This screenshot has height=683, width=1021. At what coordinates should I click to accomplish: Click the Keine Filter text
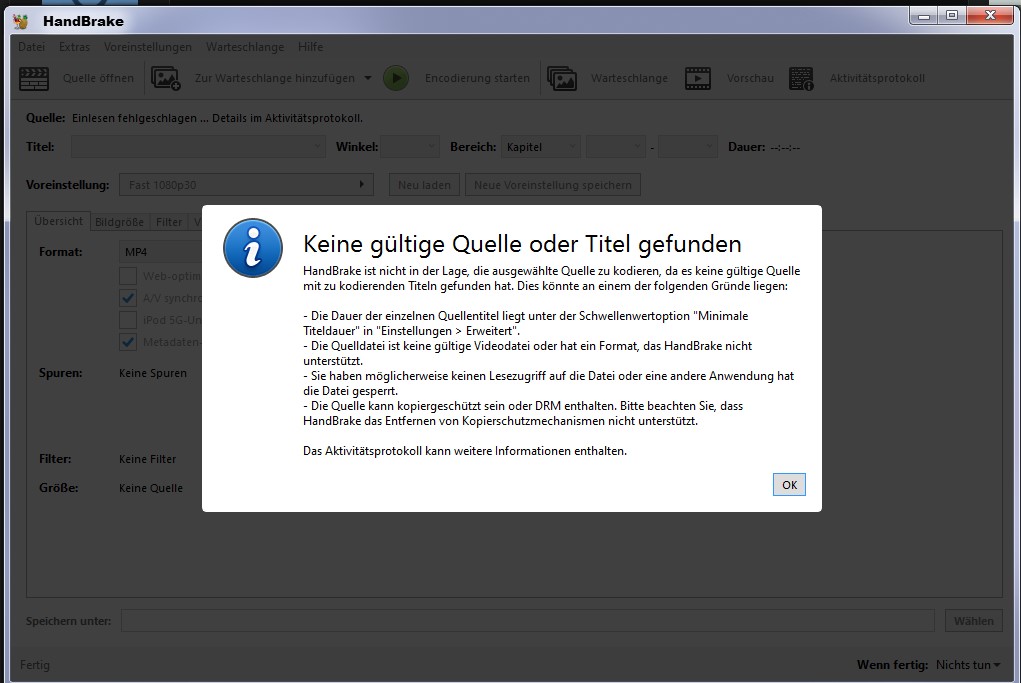tap(148, 459)
